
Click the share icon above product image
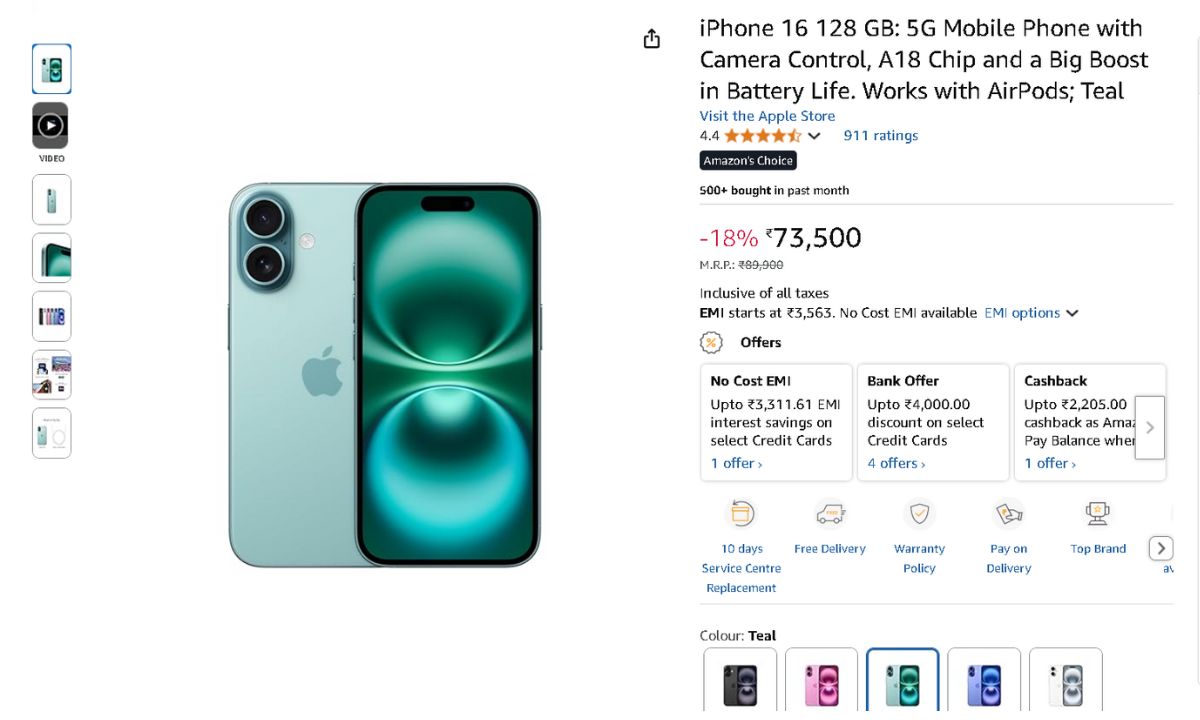pyautogui.click(x=652, y=39)
